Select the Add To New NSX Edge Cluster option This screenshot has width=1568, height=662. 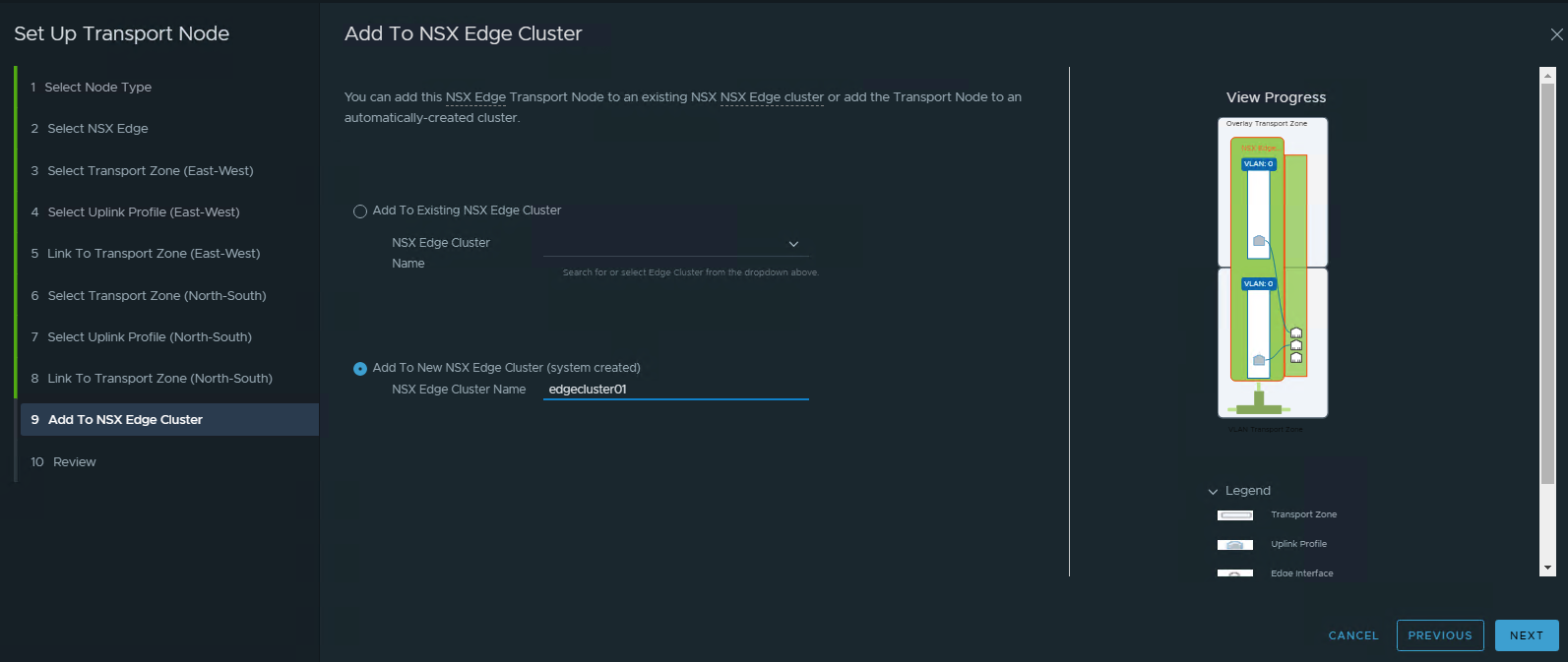360,368
